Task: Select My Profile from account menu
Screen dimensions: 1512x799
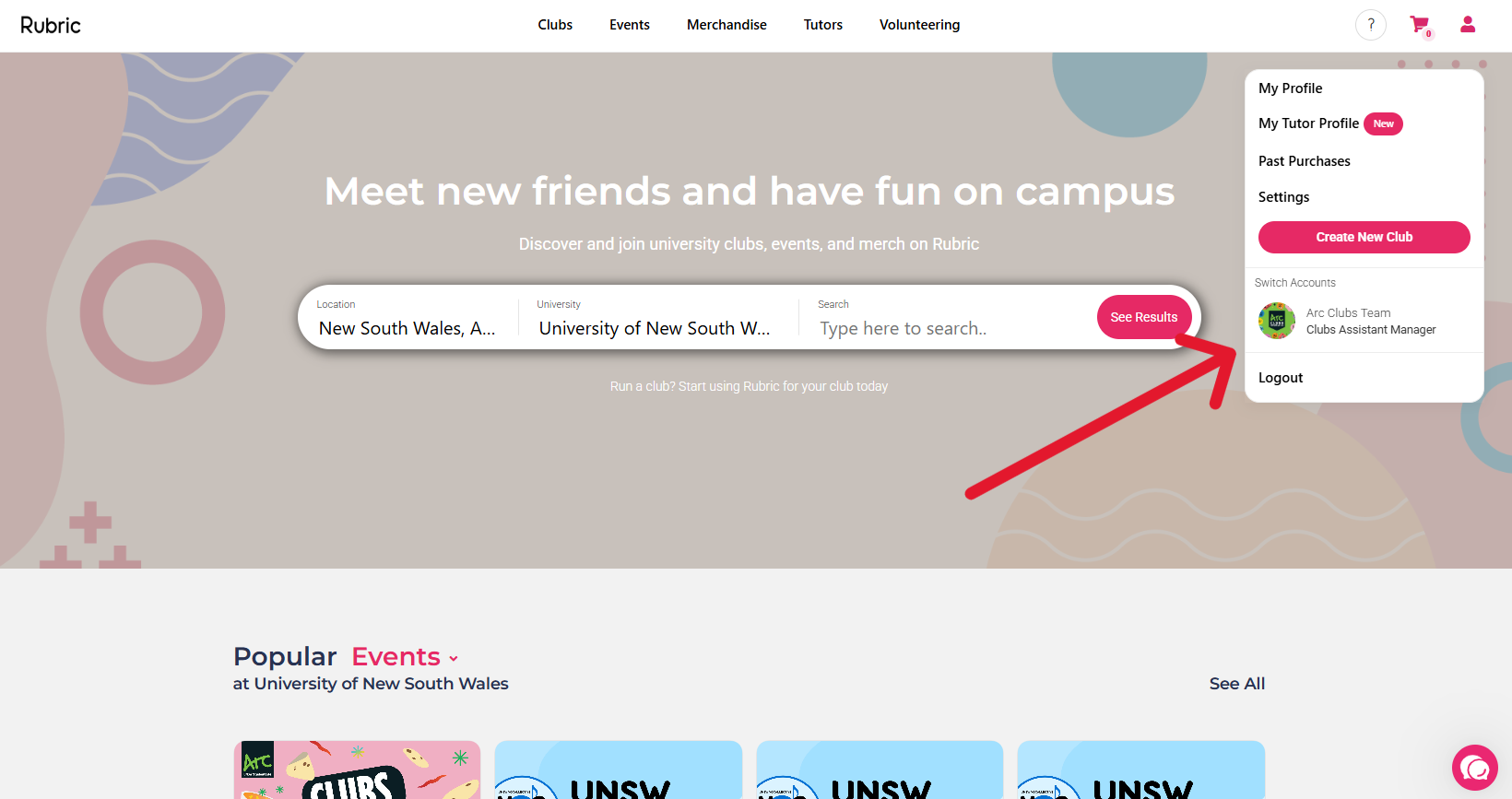Action: pyautogui.click(x=1291, y=88)
